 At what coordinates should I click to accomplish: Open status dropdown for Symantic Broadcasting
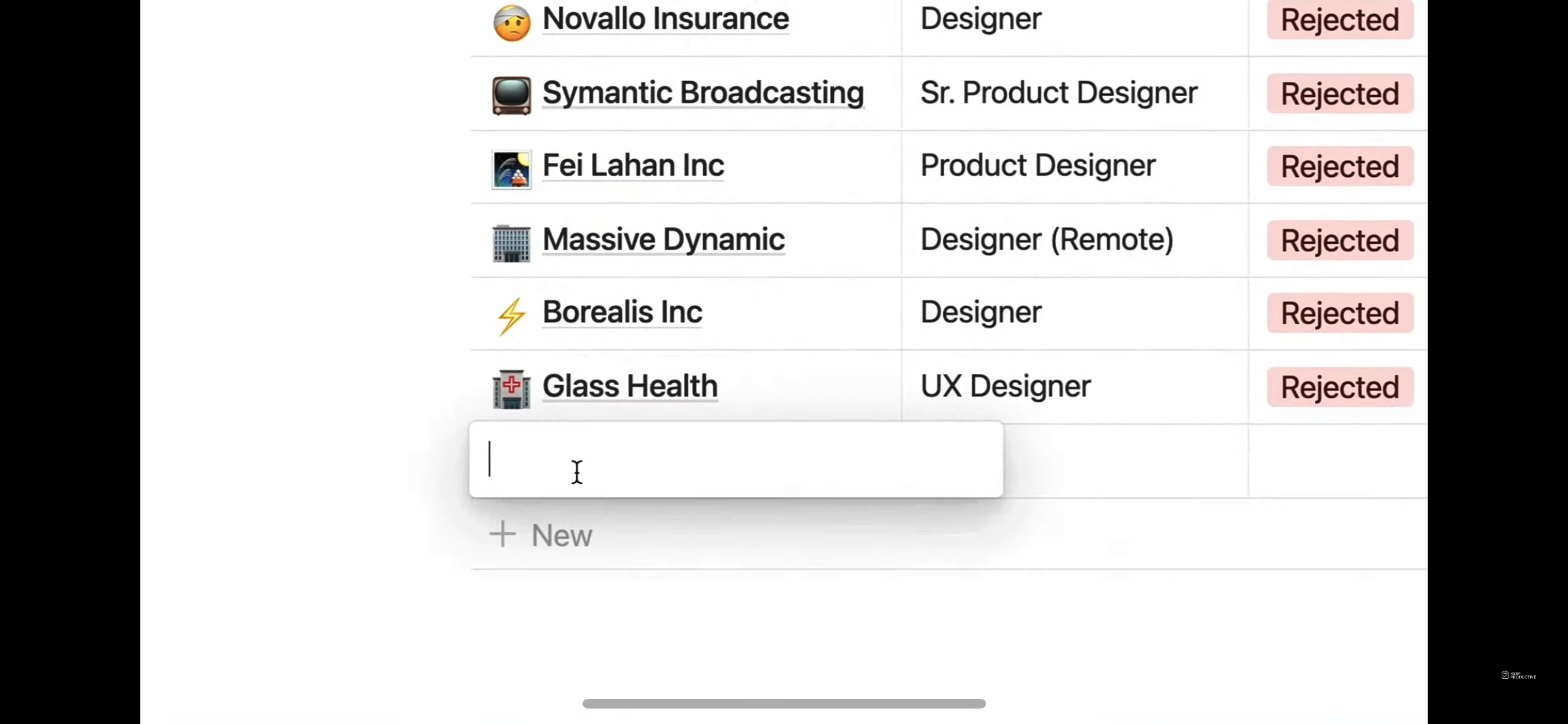click(x=1340, y=93)
